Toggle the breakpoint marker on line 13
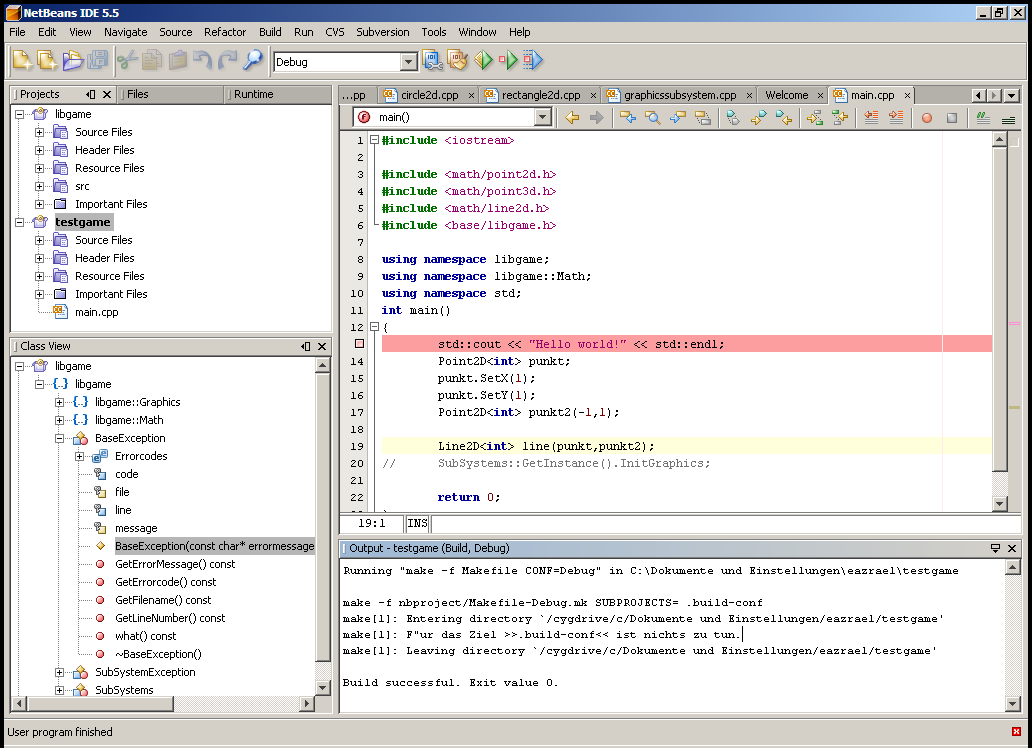Viewport: 1032px width, 748px height. [x=359, y=343]
